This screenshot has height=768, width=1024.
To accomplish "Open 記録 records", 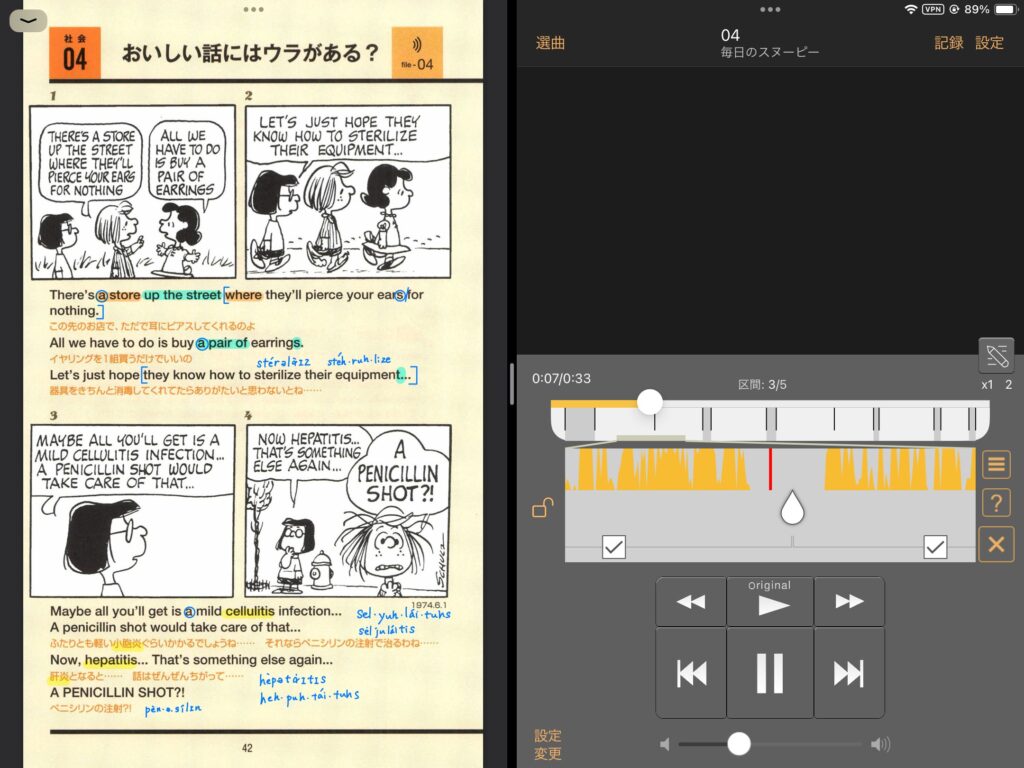I will (949, 43).
